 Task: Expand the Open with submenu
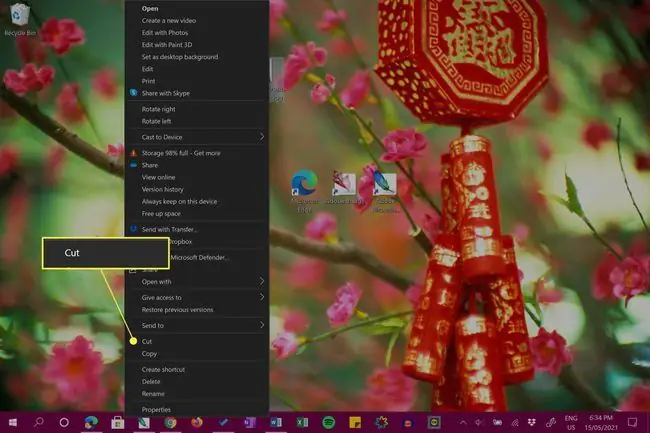pyautogui.click(x=197, y=282)
